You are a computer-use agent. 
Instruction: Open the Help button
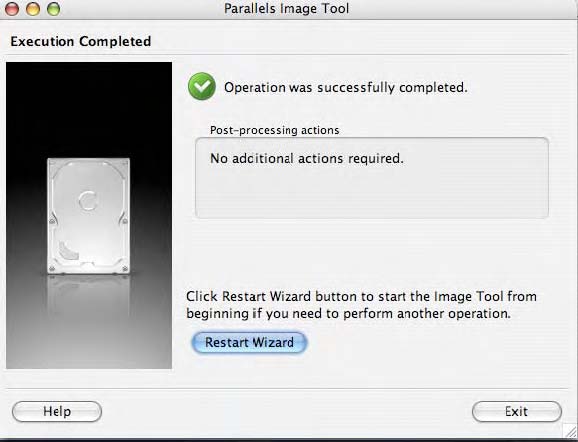[57, 411]
